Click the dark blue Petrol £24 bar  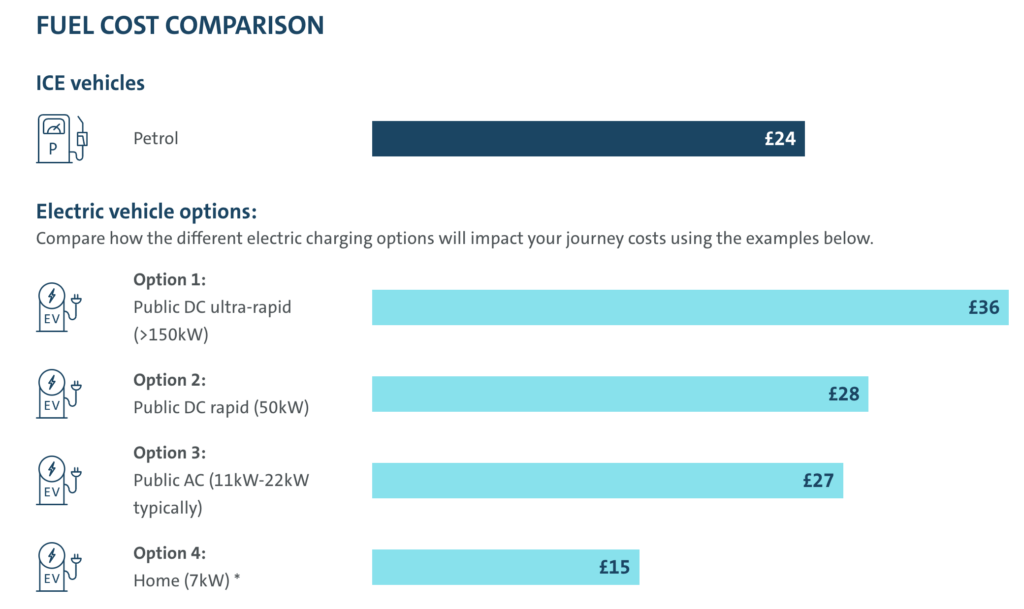click(x=587, y=139)
